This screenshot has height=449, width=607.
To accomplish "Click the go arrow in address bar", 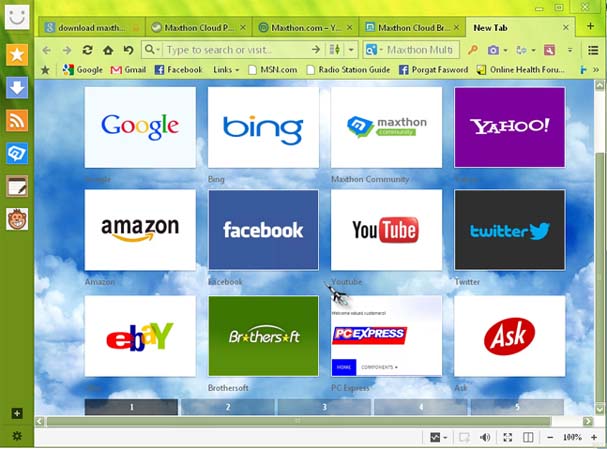I will click(x=316, y=50).
